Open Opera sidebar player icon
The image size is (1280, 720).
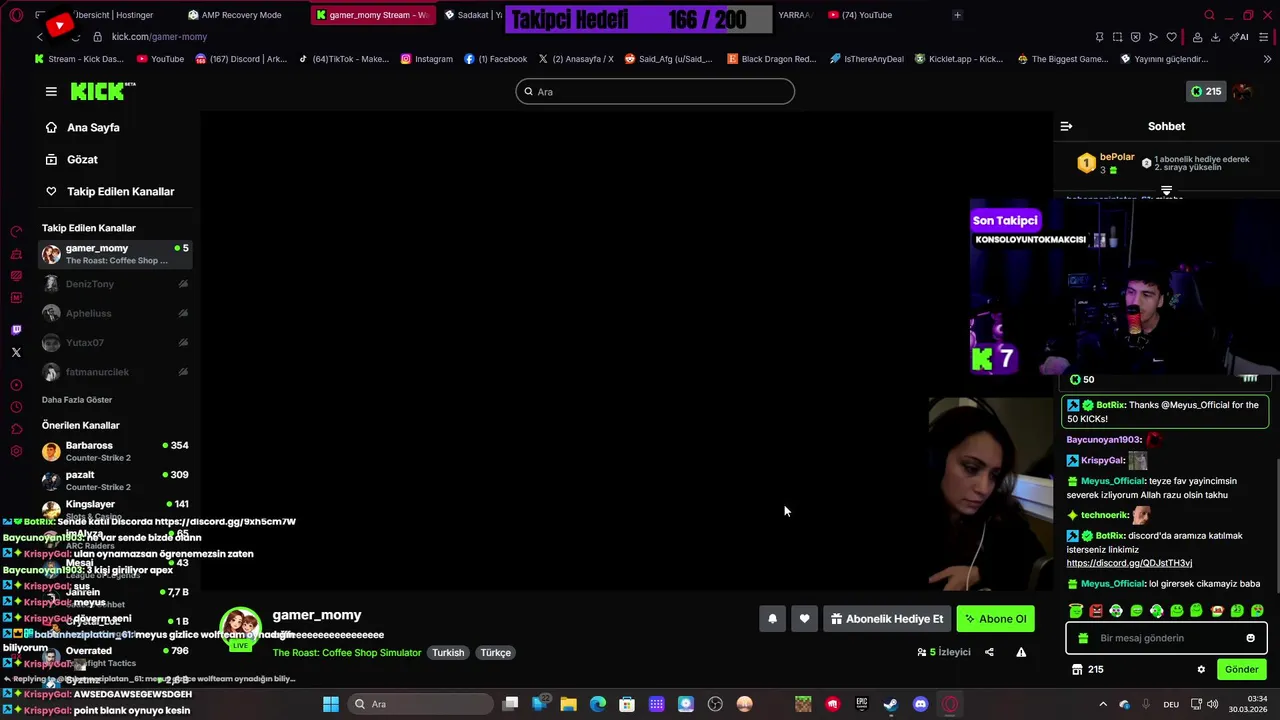point(16,385)
